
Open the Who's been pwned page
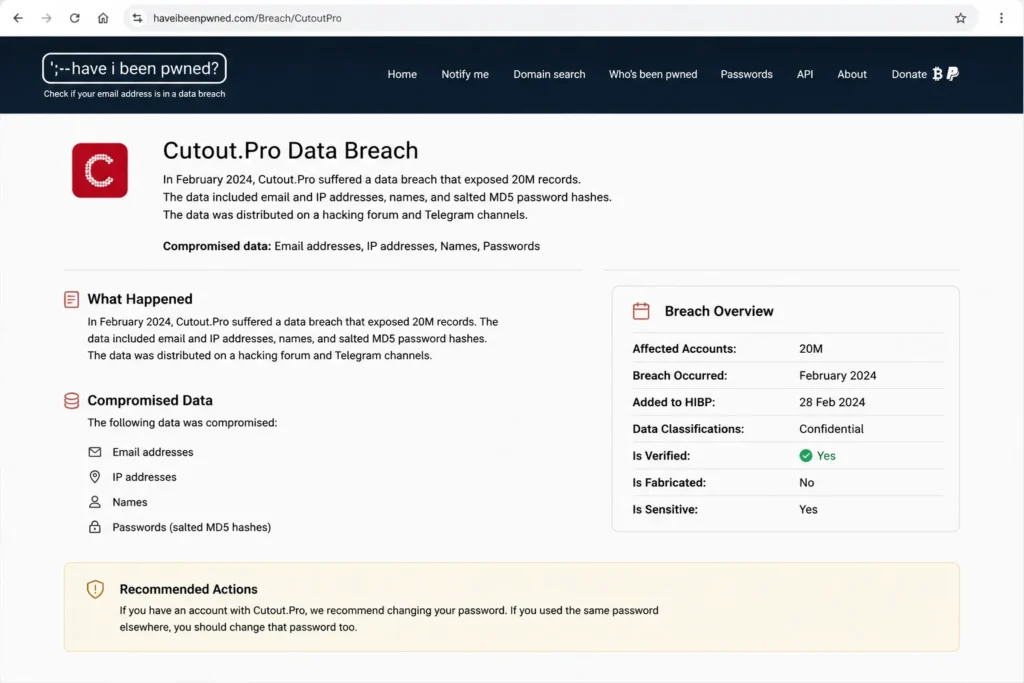(653, 74)
